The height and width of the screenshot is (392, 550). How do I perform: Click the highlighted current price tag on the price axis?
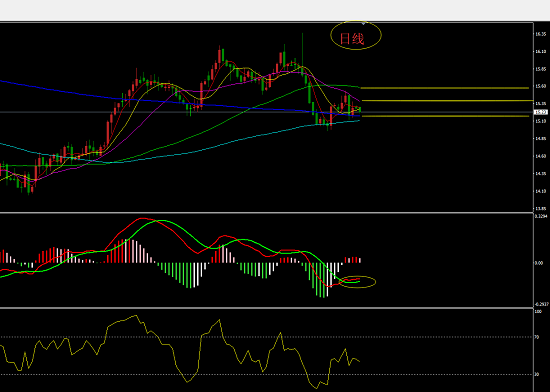(541, 112)
